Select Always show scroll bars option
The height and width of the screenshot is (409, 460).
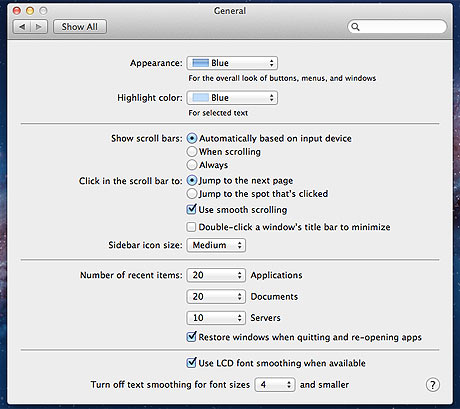(192, 165)
